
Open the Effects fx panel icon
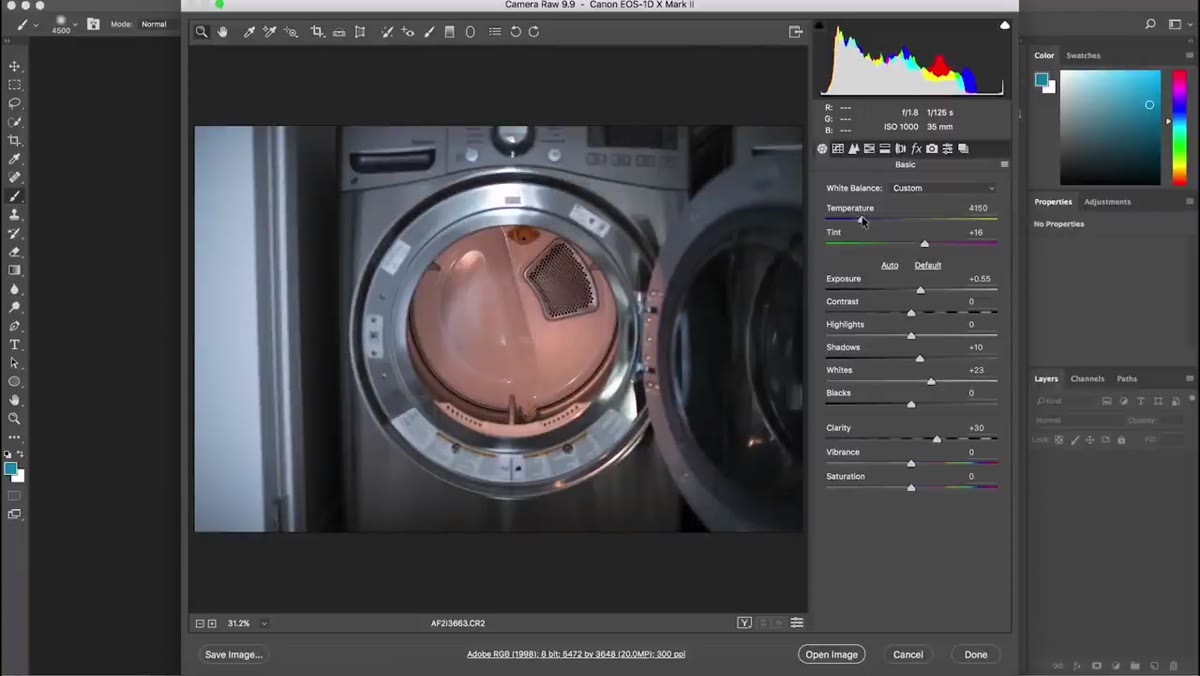[x=916, y=149]
